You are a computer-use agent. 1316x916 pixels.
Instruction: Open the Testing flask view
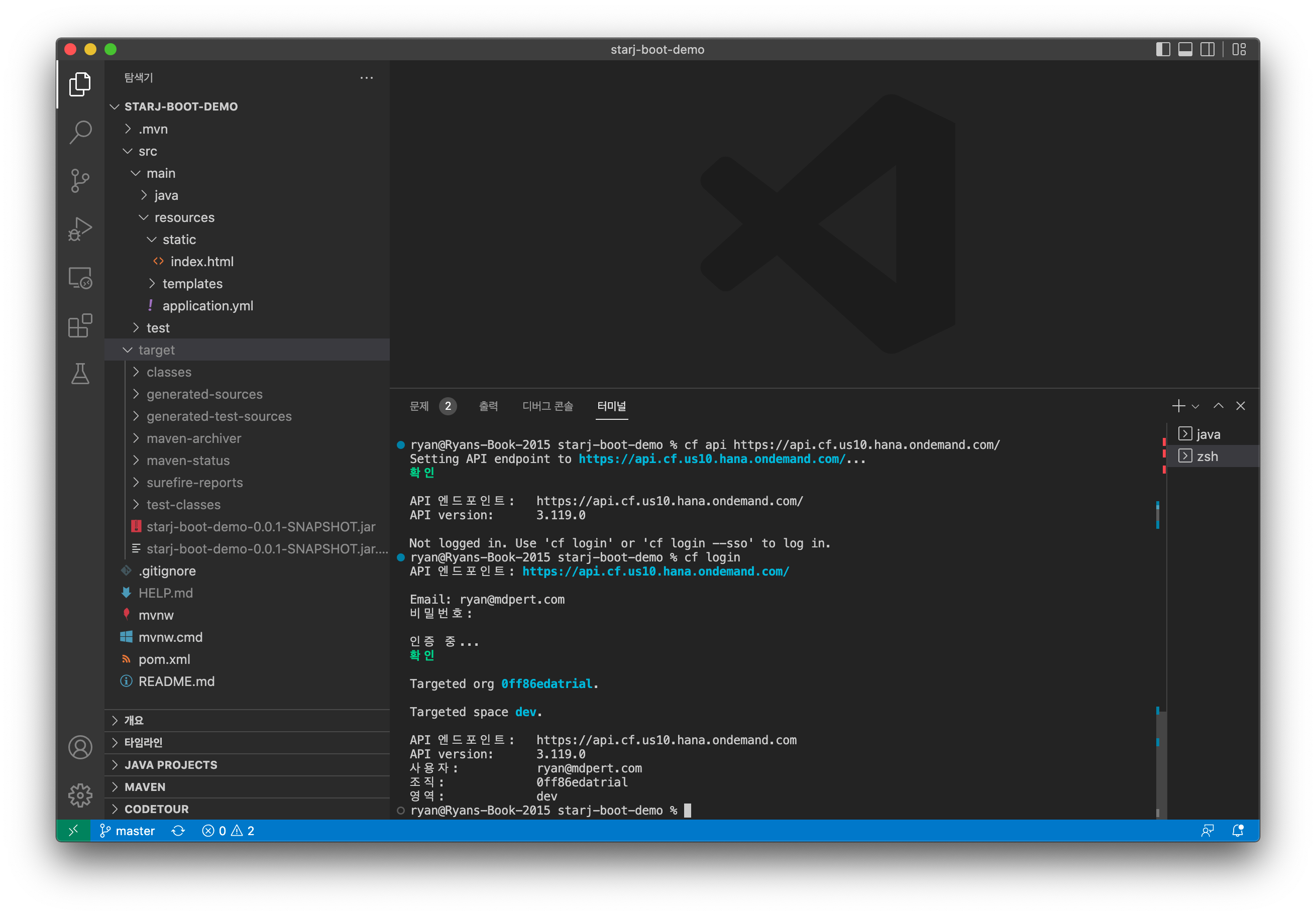[80, 374]
